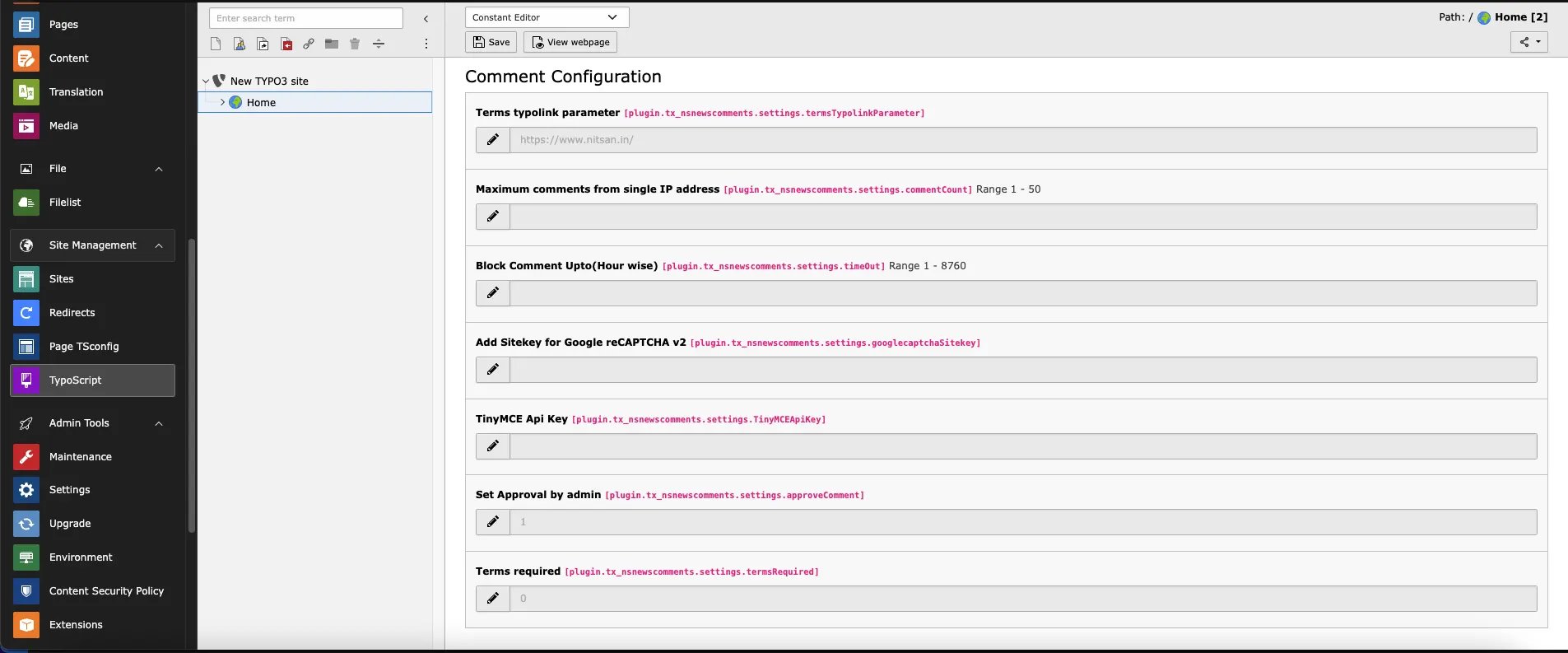Viewport: 1568px width, 653px height.
Task: Click the module menu scrollbar
Action: coord(192,385)
